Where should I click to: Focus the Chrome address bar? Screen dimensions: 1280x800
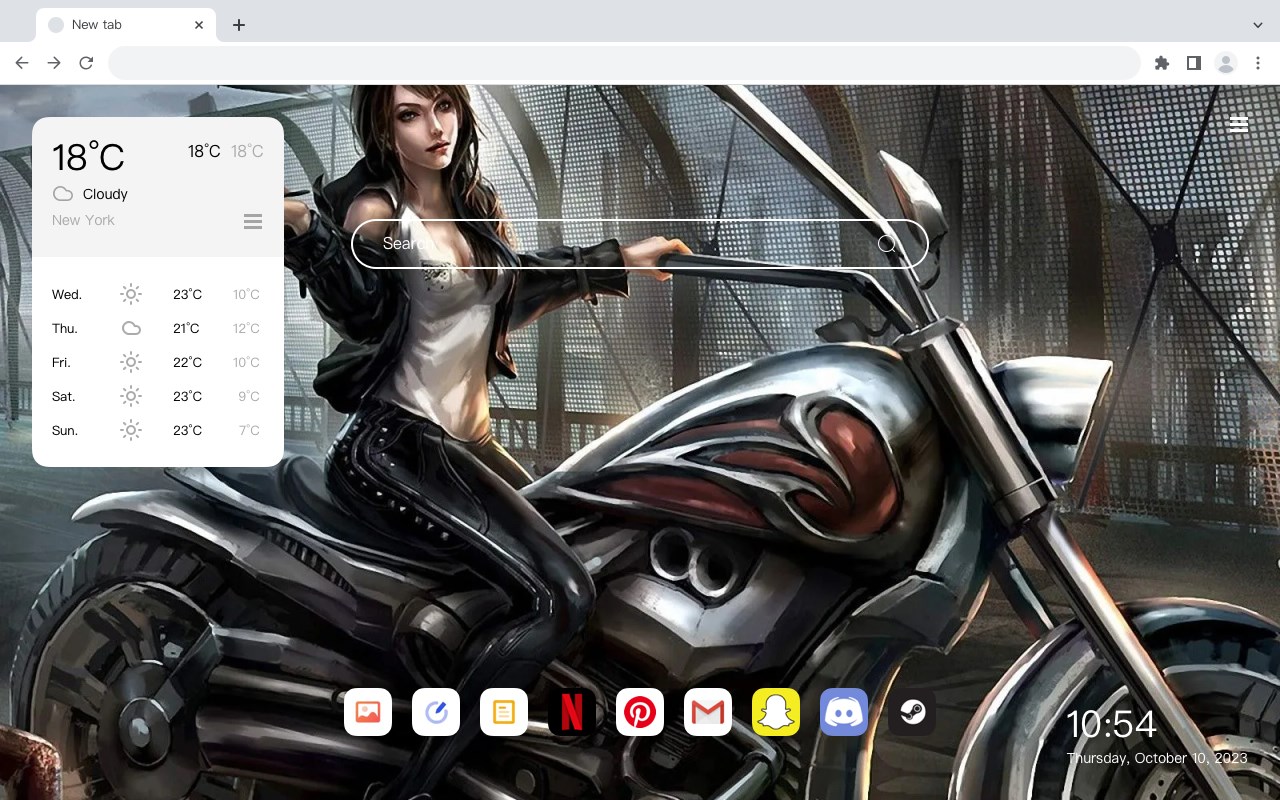click(624, 63)
